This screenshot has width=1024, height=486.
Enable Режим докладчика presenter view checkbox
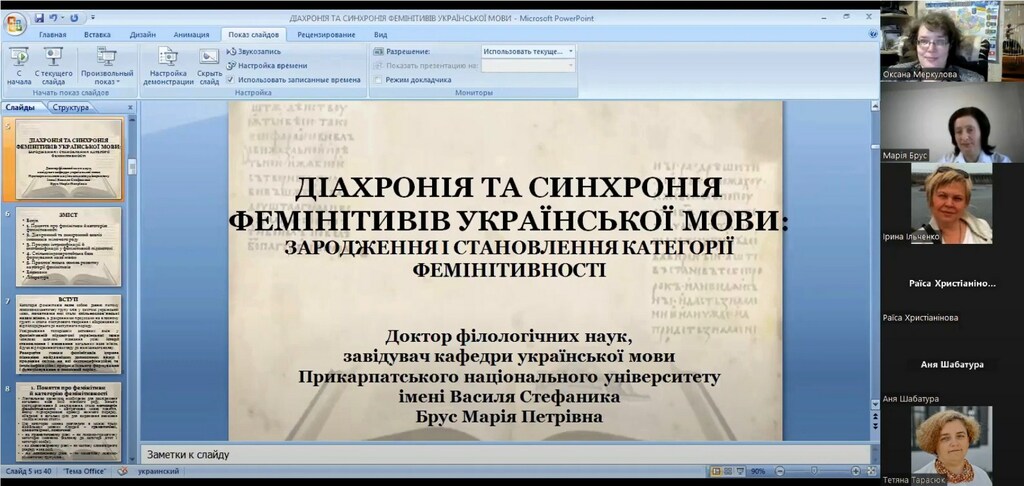pos(379,80)
